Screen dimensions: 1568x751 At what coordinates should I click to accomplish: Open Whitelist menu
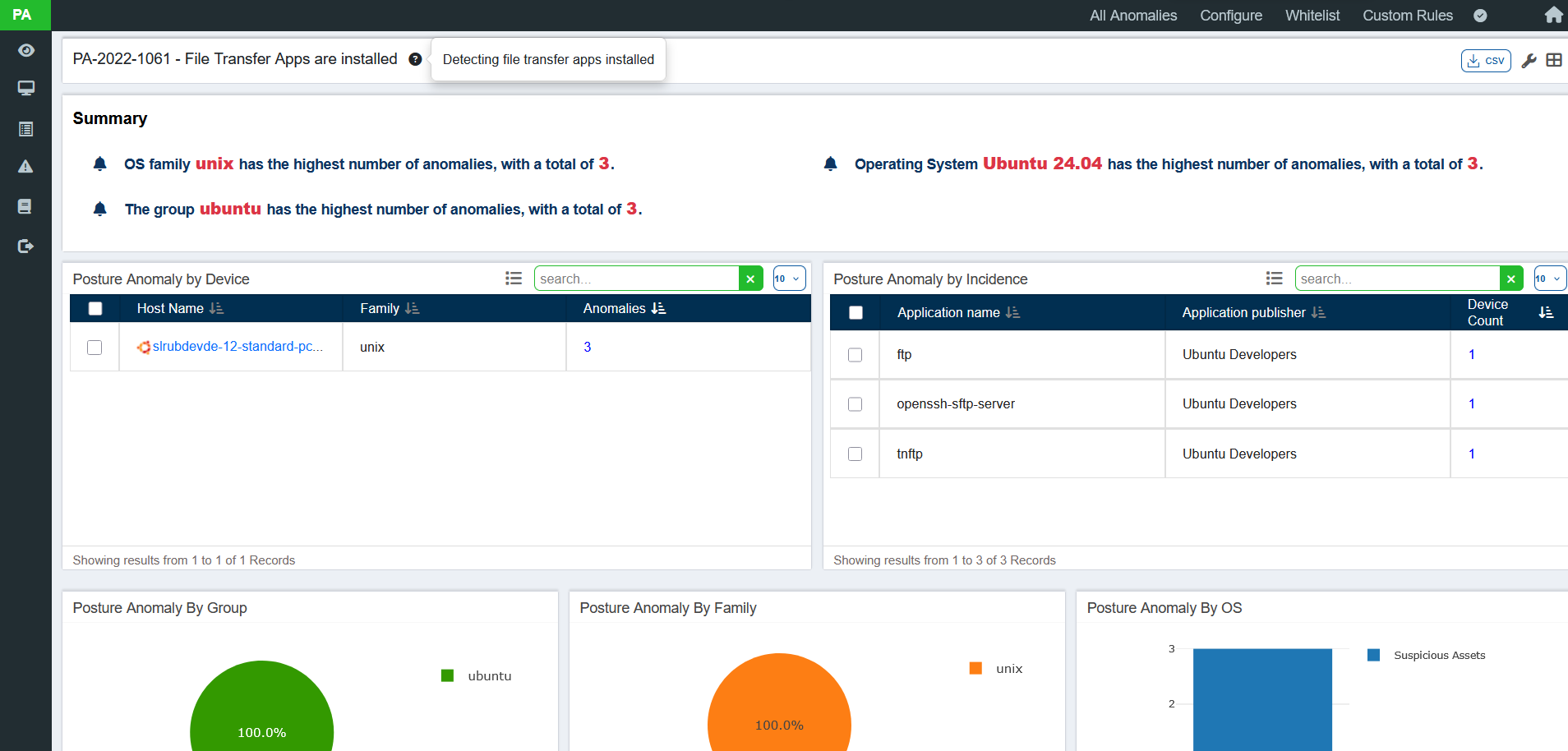(x=1312, y=16)
